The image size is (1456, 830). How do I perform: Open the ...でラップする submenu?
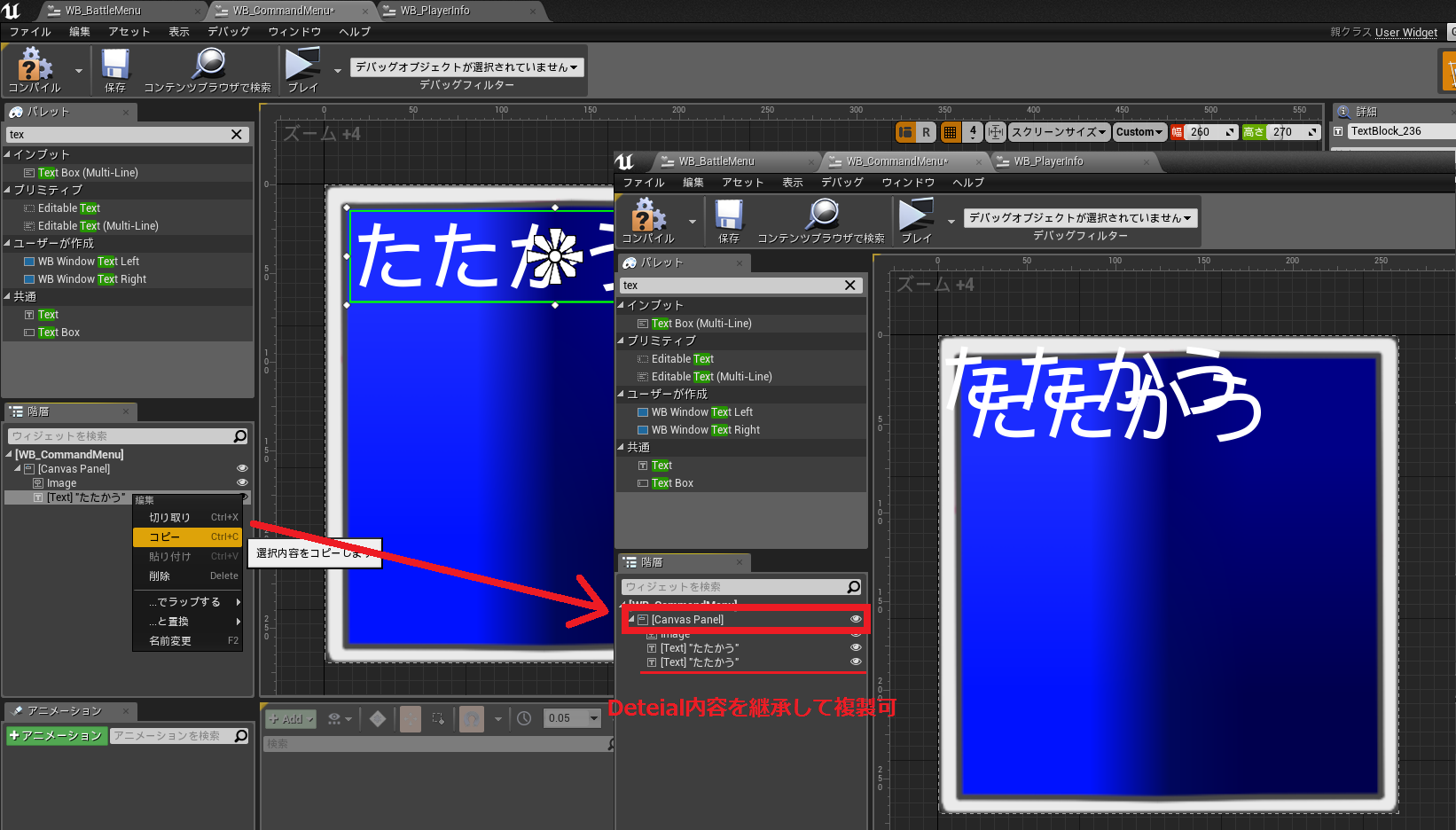tap(187, 601)
